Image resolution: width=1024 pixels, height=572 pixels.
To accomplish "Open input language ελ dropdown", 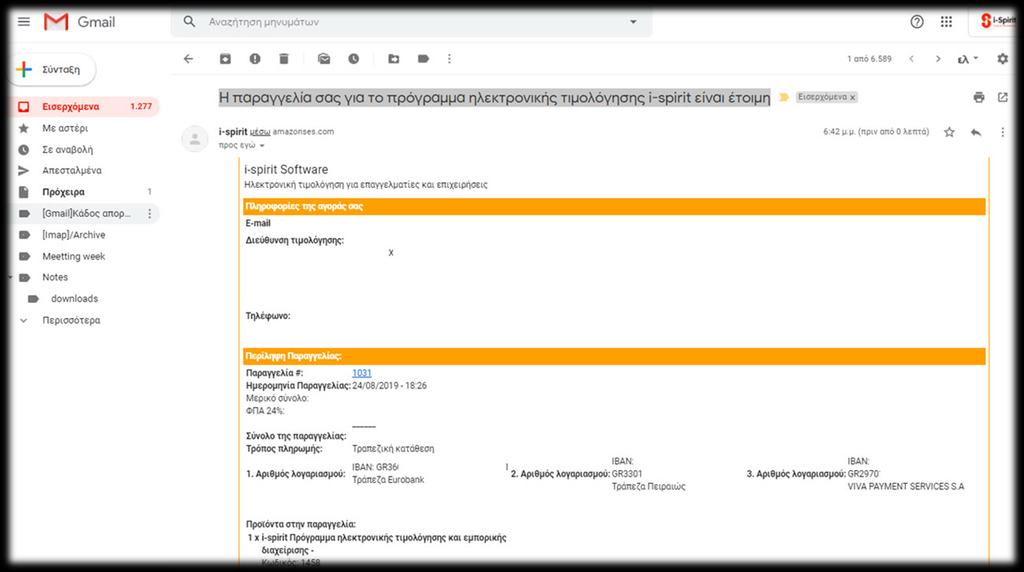I will (x=968, y=59).
